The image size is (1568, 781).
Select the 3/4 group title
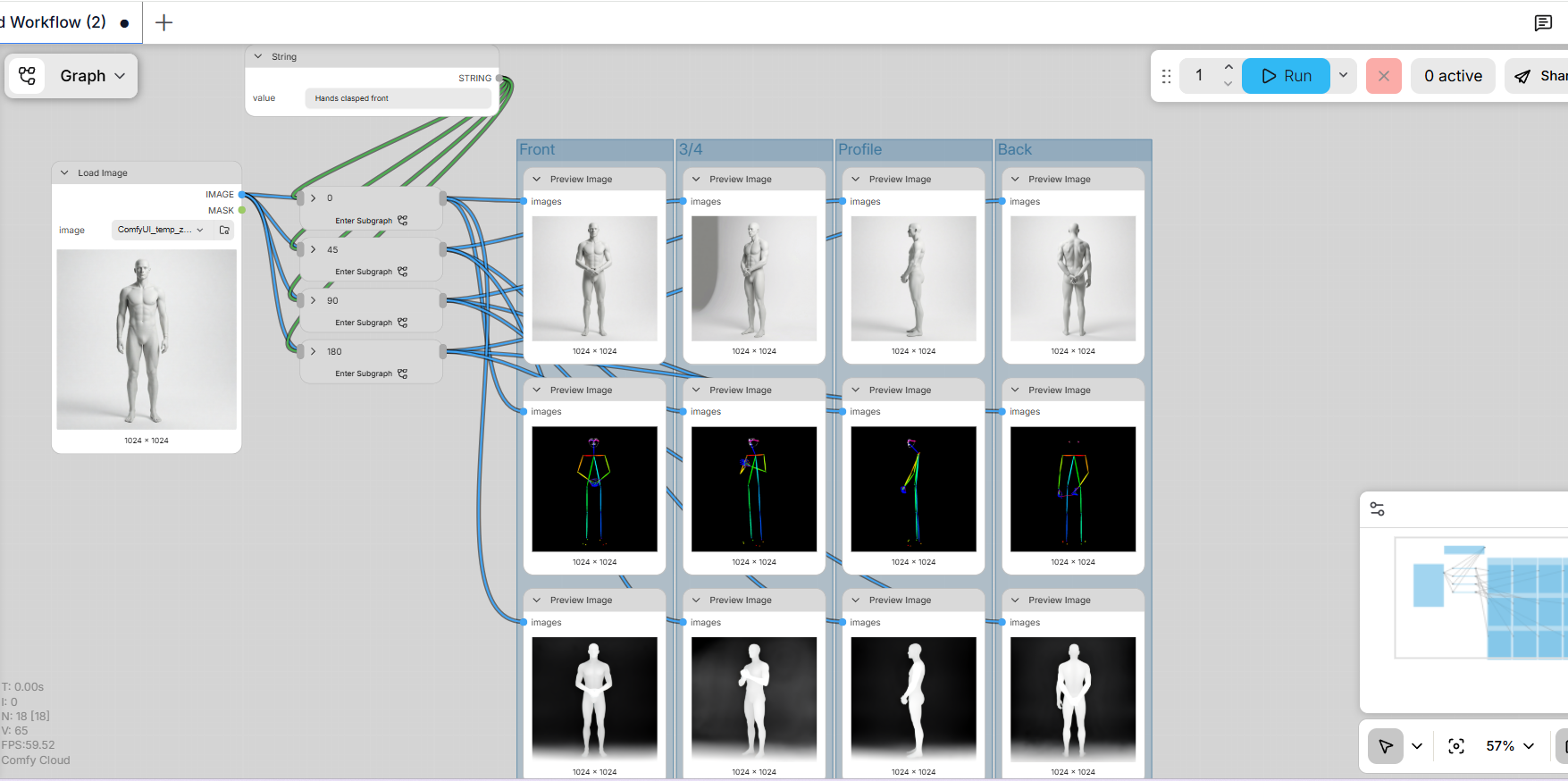691,149
